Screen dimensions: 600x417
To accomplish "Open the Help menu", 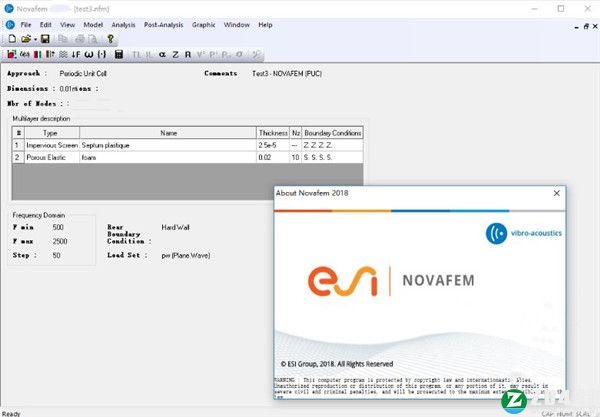I will (265, 25).
